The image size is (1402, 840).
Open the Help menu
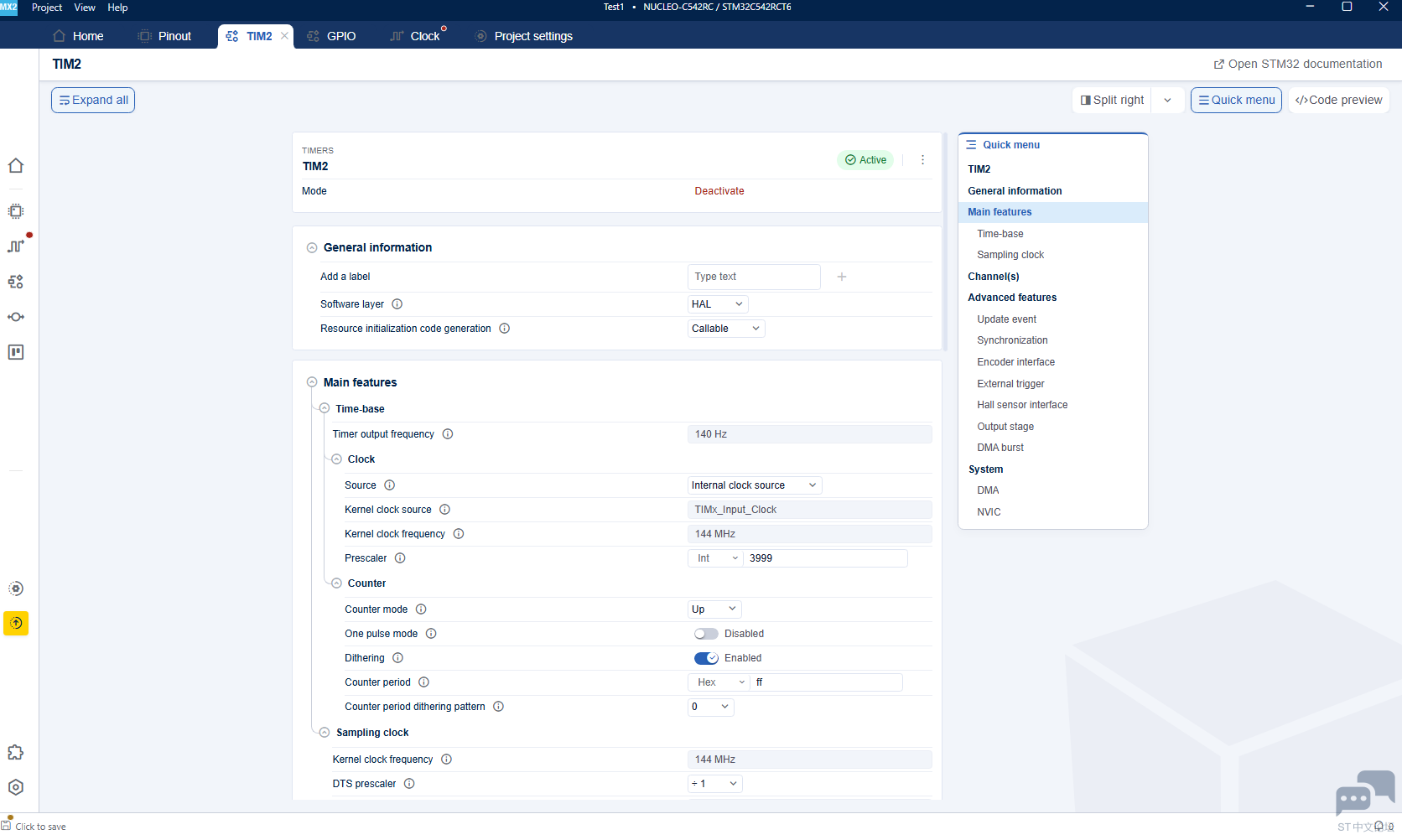pos(117,8)
